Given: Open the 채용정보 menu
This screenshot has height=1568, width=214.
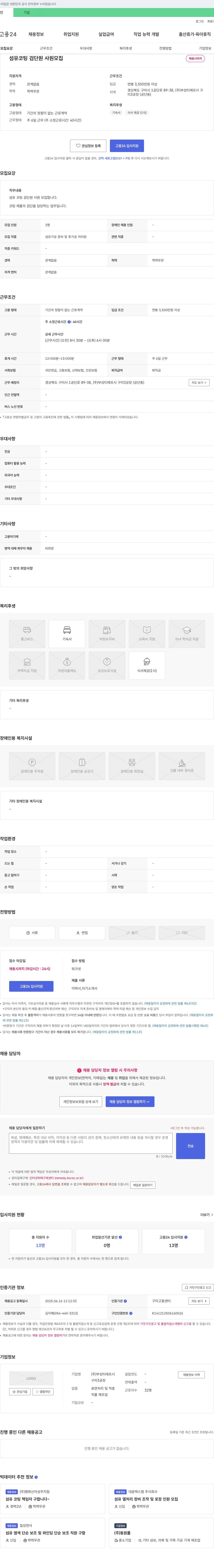Looking at the screenshot, I should (x=36, y=34).
